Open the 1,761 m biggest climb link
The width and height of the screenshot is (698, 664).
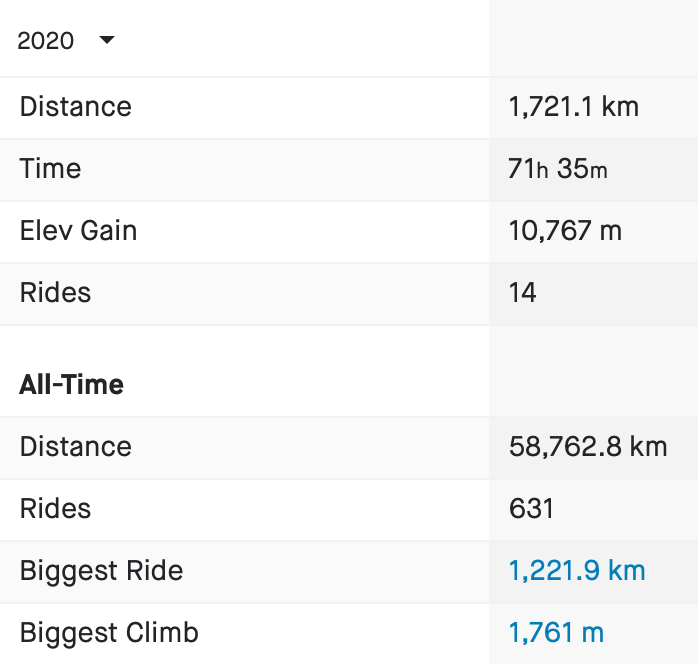pyautogui.click(x=556, y=633)
